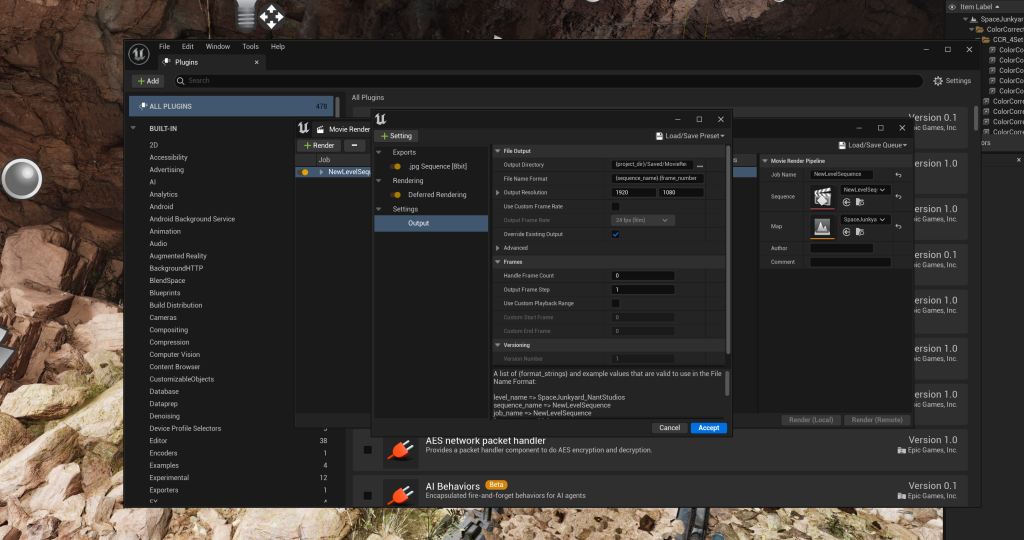The width and height of the screenshot is (1024, 540).
Task: Reset Map property to default
Action: 899,226
